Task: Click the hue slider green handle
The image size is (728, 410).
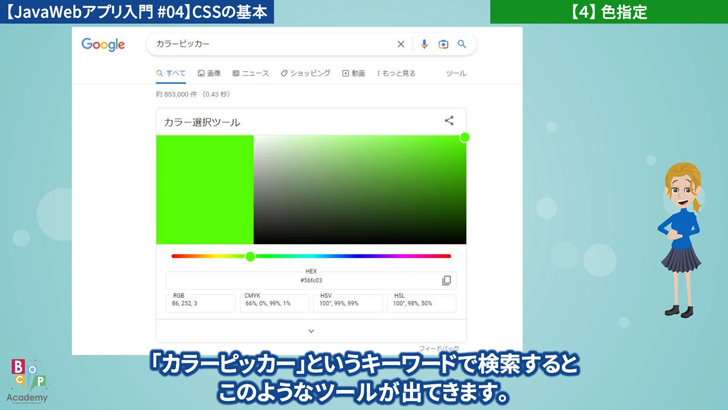Action: 250,256
